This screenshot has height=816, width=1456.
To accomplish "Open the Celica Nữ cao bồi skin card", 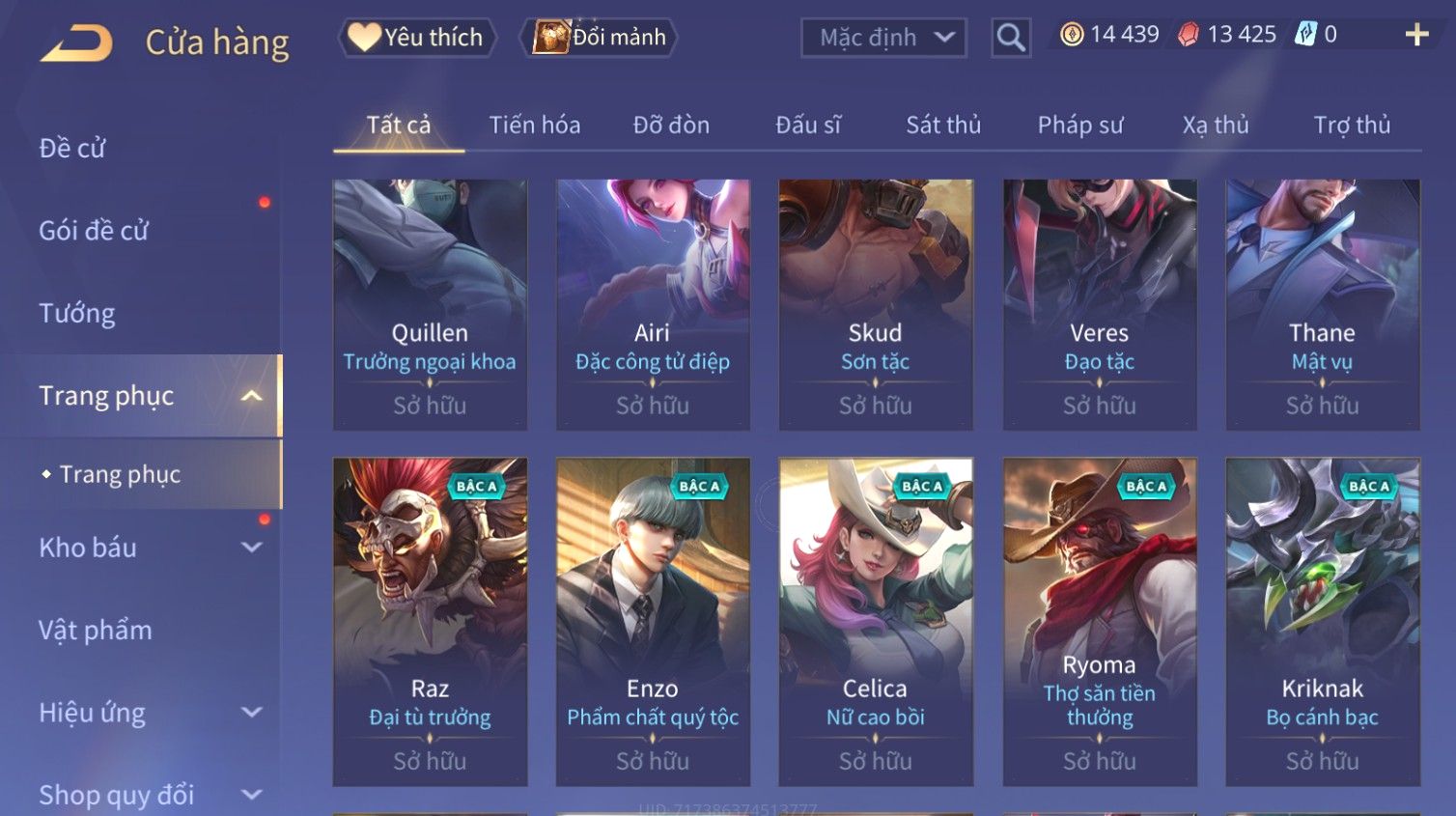I will point(876,622).
